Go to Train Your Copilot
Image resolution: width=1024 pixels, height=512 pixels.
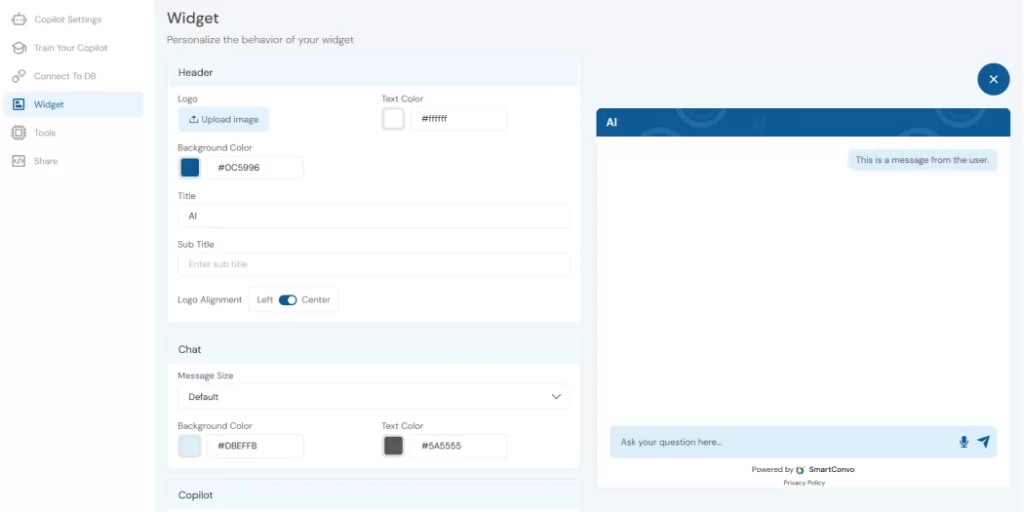tap(71, 48)
